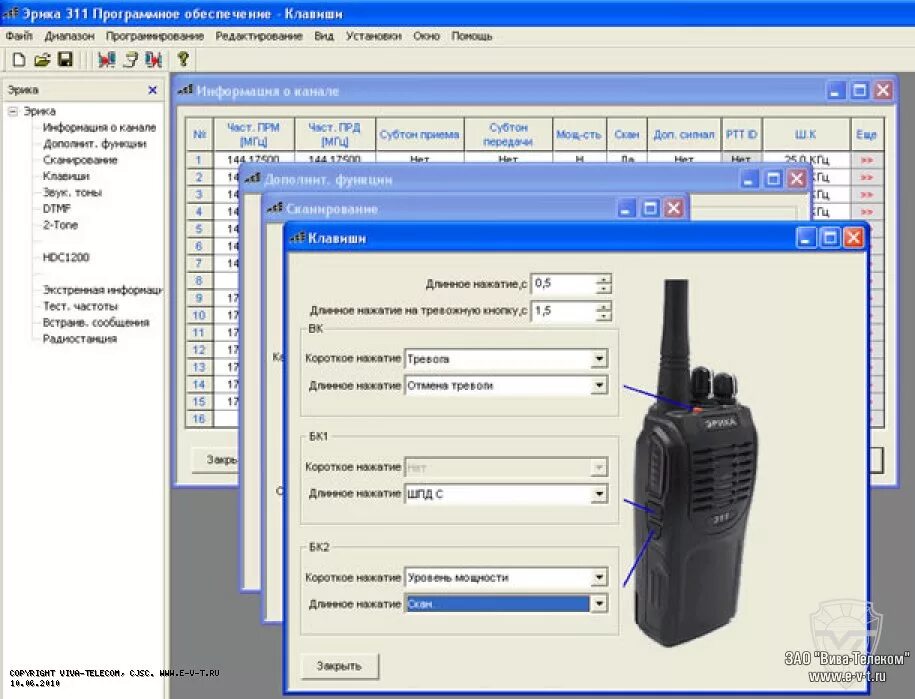
Task: Click Субтон передачи column header
Action: (508, 134)
